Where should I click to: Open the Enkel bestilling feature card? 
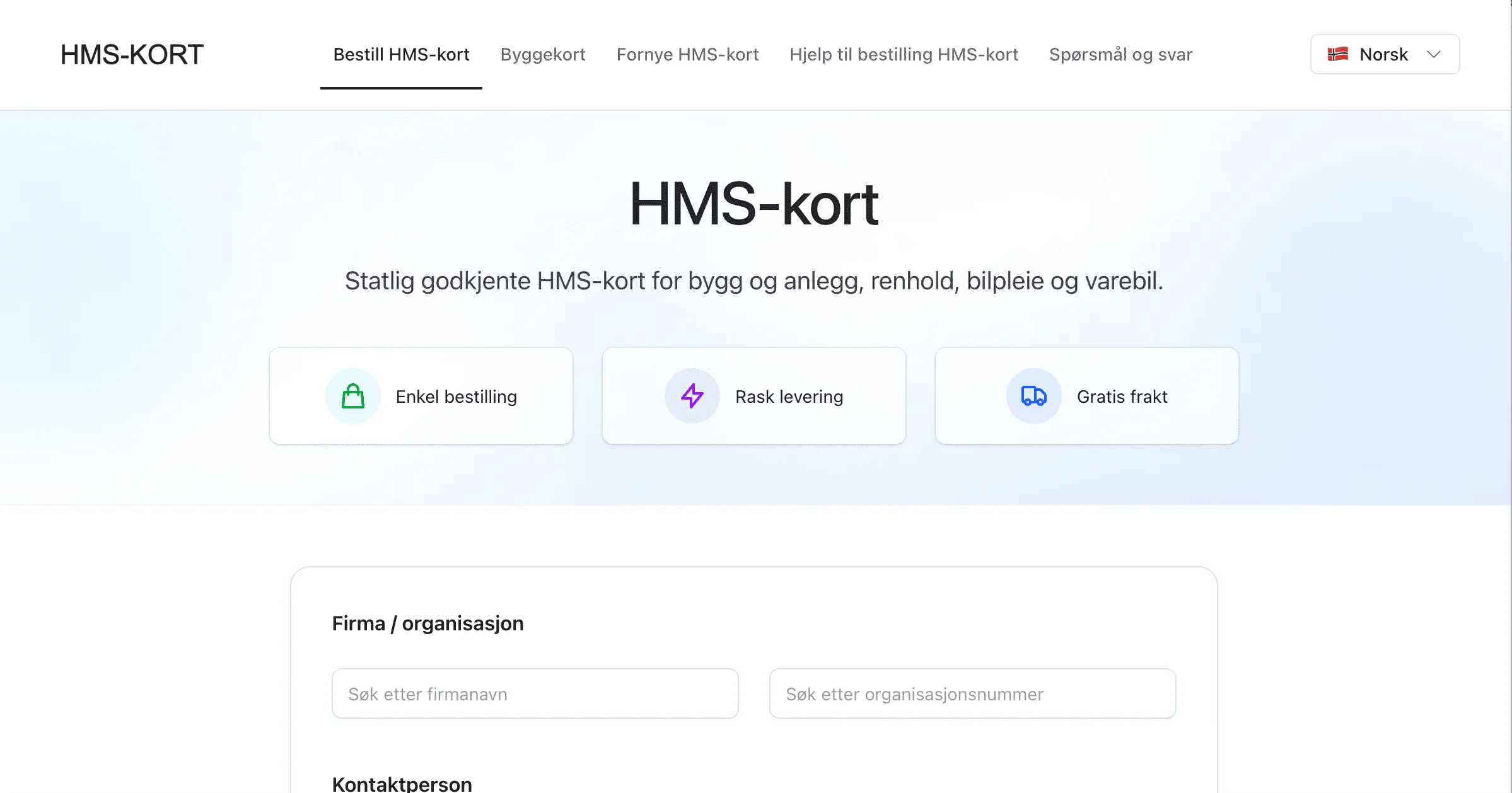coord(421,396)
